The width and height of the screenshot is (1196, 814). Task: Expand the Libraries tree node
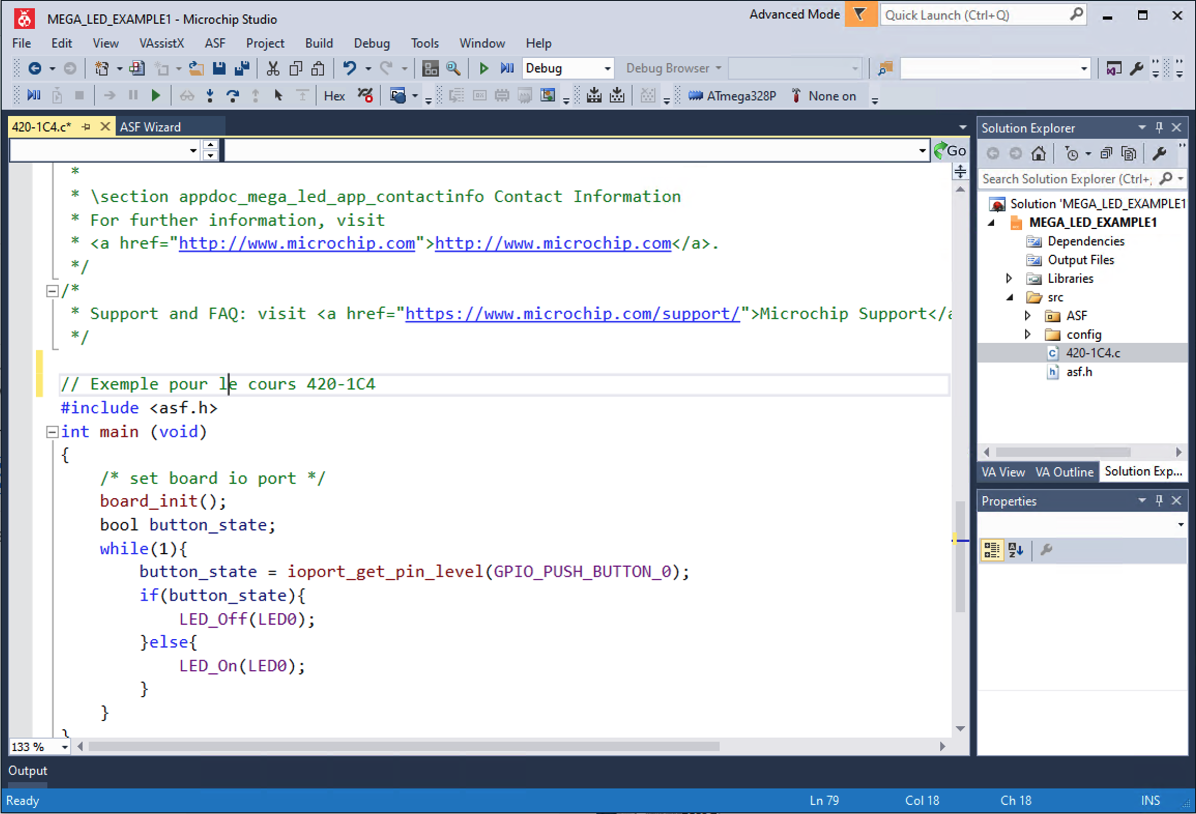coord(1009,278)
